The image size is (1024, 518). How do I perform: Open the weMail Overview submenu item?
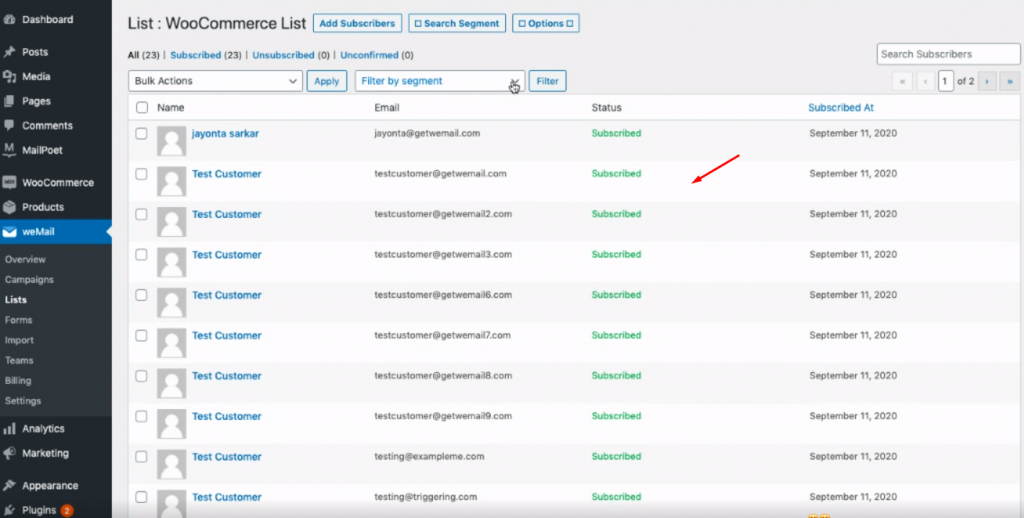tap(25, 259)
